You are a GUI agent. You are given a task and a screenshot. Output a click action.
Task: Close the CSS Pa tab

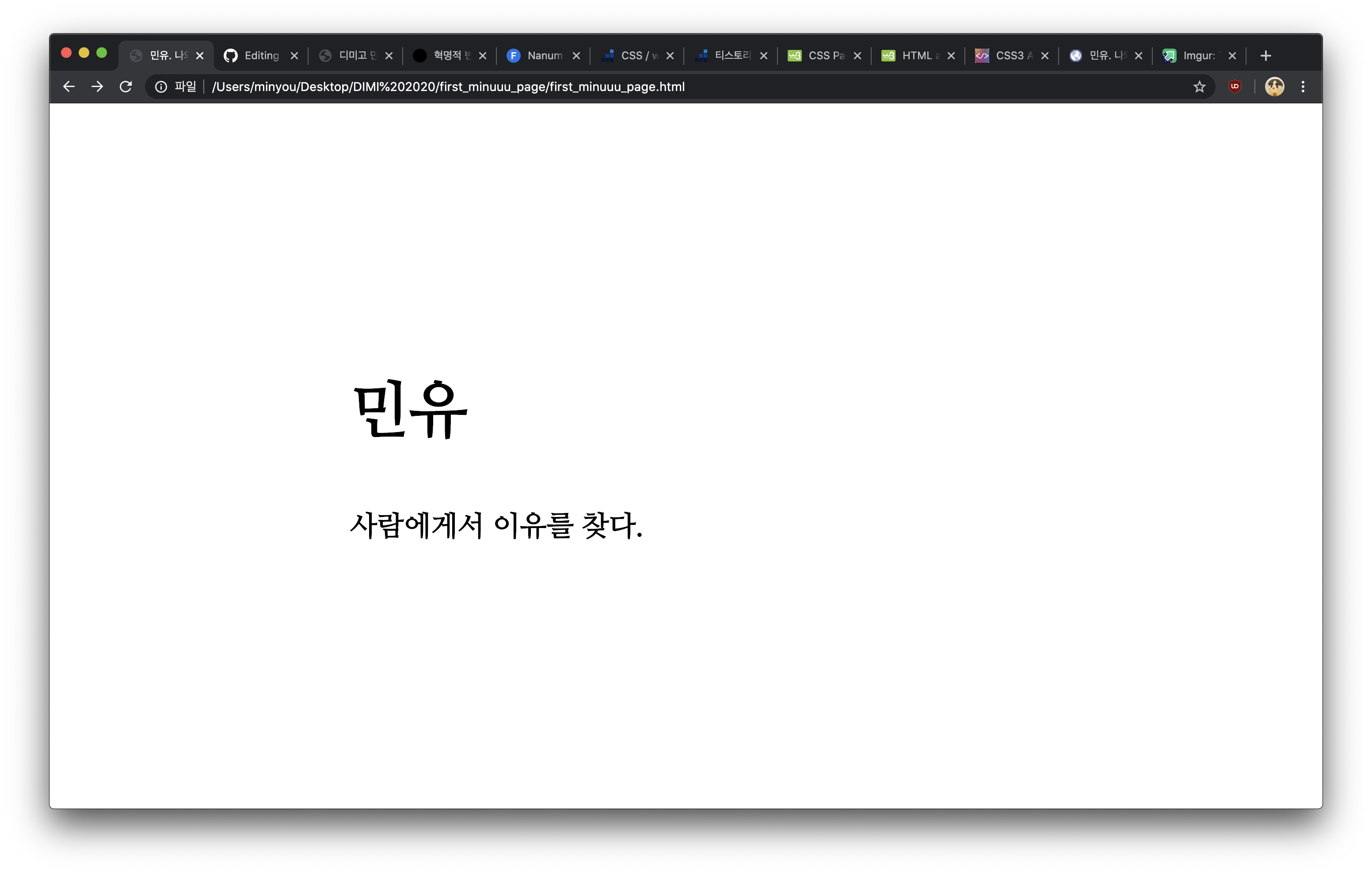[857, 56]
